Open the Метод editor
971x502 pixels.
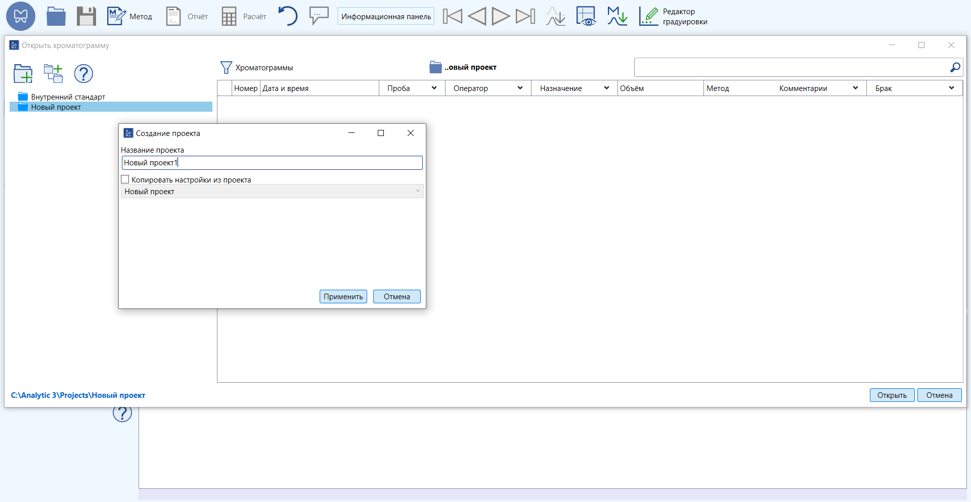(x=129, y=16)
